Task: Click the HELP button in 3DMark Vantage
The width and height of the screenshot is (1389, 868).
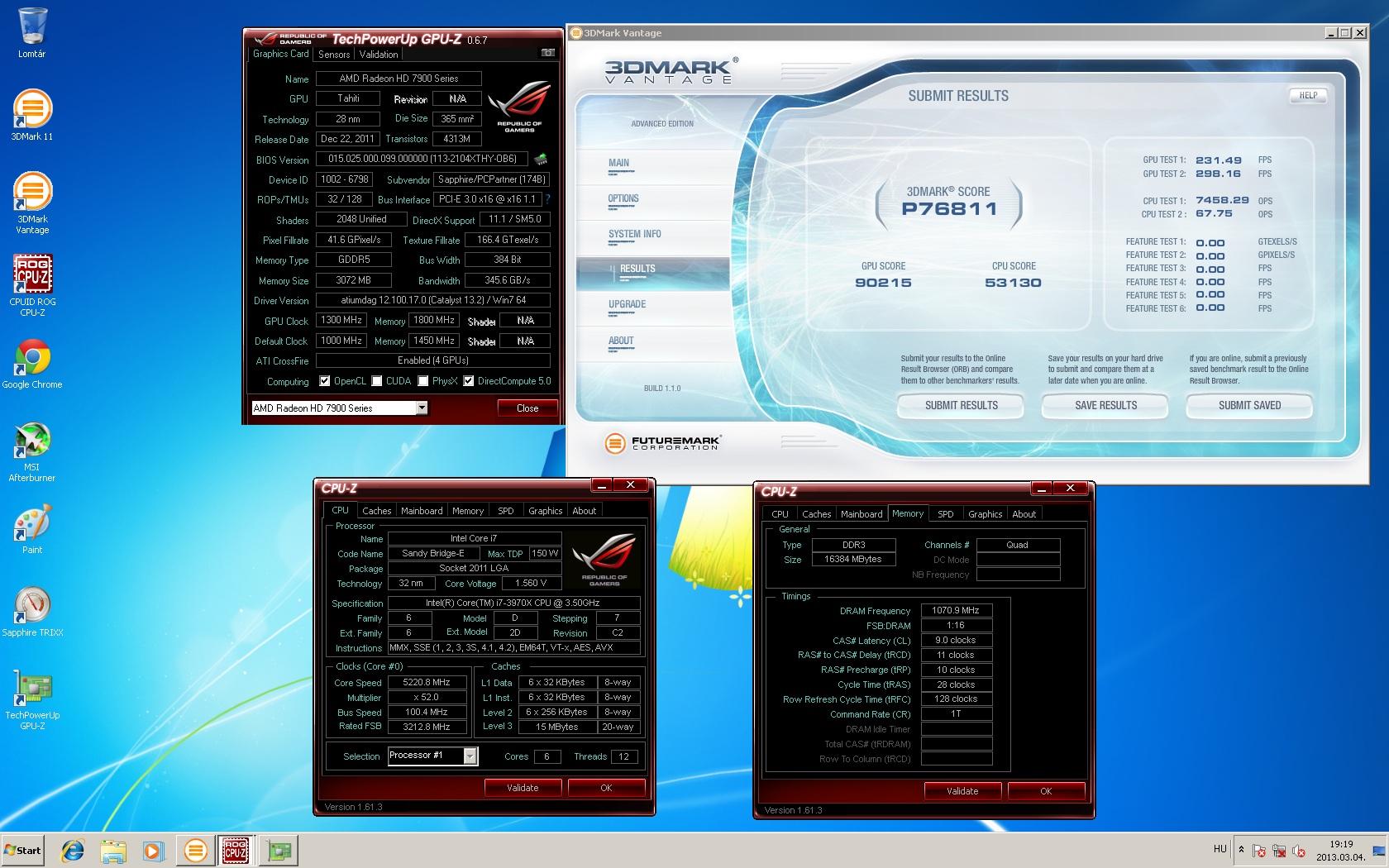Action: tap(1308, 95)
